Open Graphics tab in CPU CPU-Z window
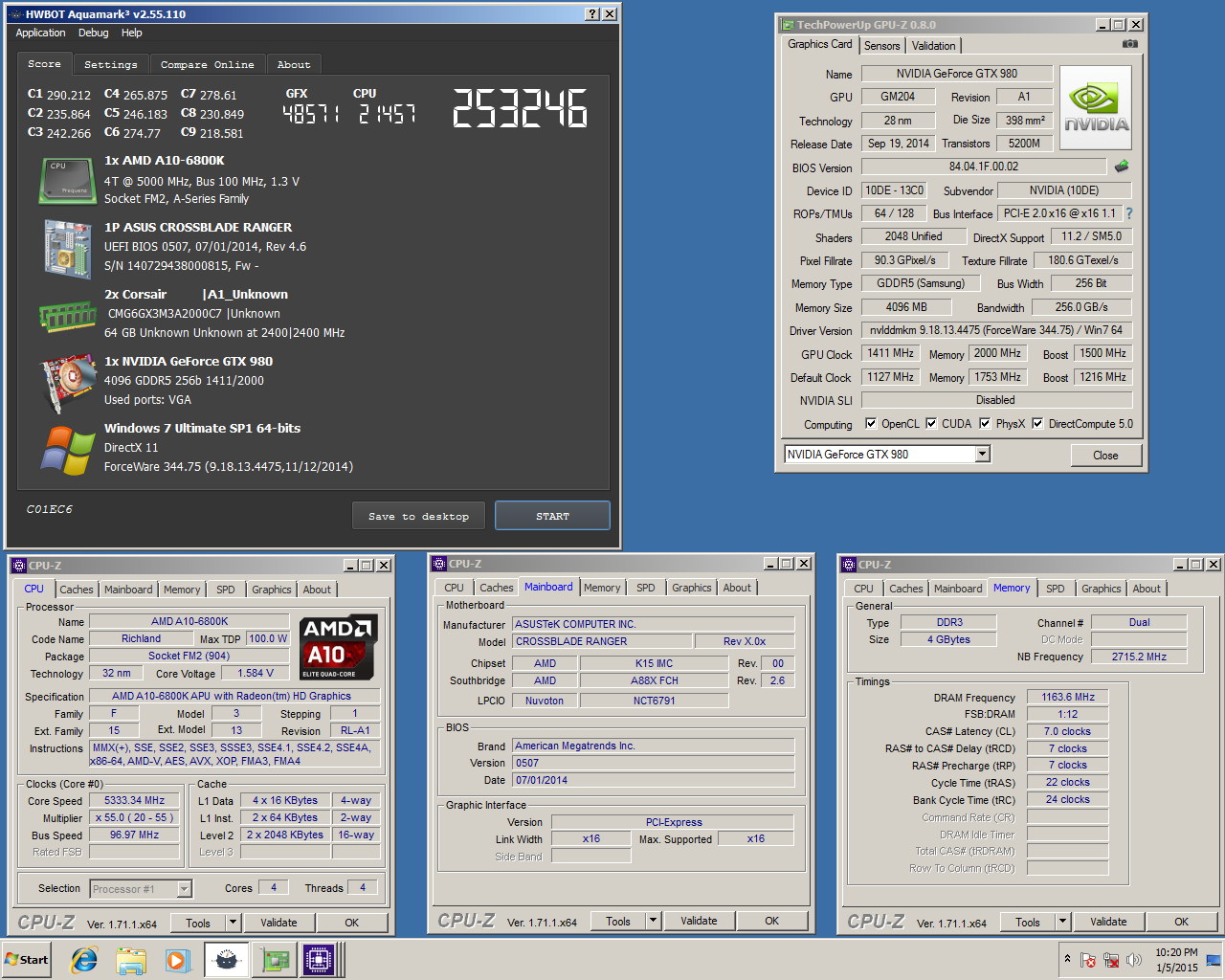 click(x=272, y=590)
